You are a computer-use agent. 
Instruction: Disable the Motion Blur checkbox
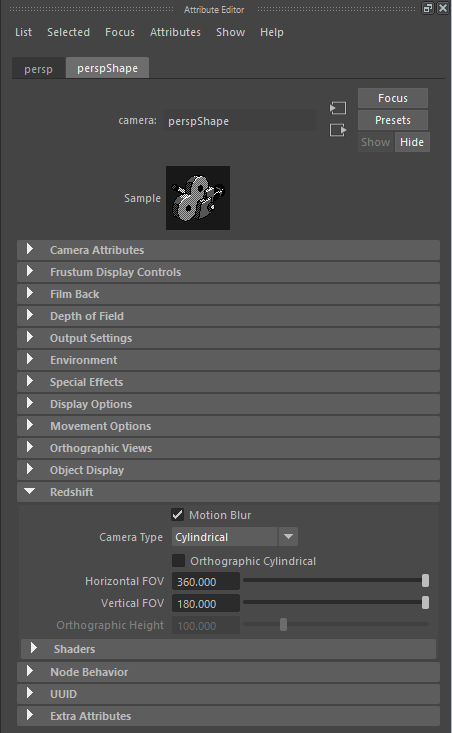(178, 515)
